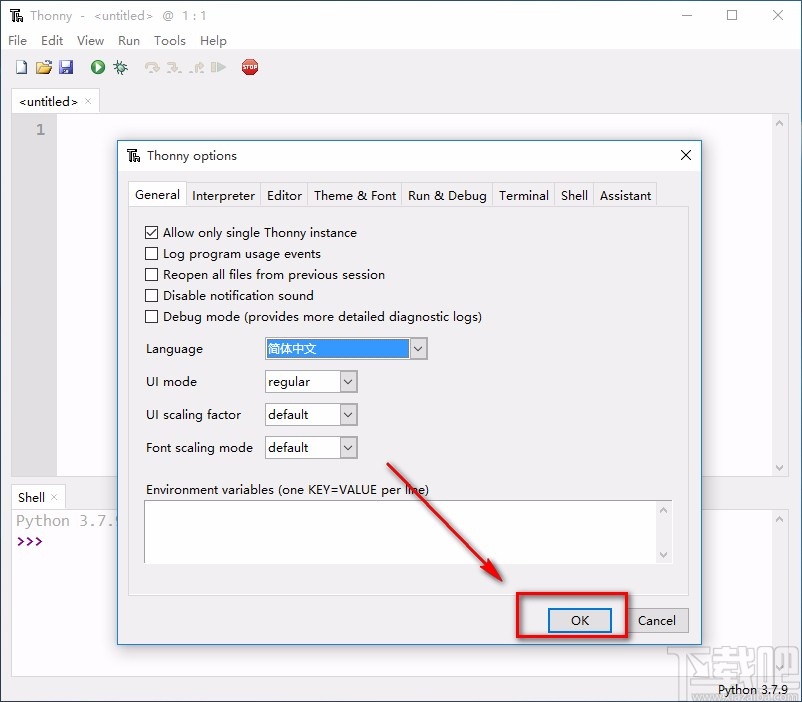Click editor scrollbar down arrow
Image resolution: width=802 pixels, height=702 pixels.
coord(779,468)
